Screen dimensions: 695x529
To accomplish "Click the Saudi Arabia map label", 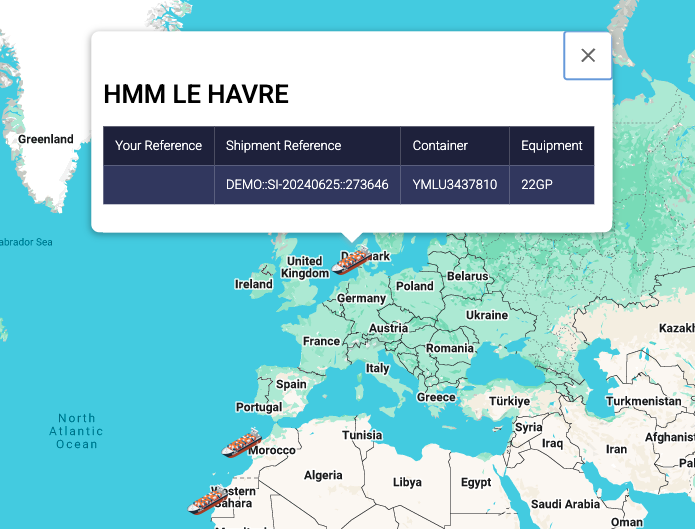I will 566,505.
